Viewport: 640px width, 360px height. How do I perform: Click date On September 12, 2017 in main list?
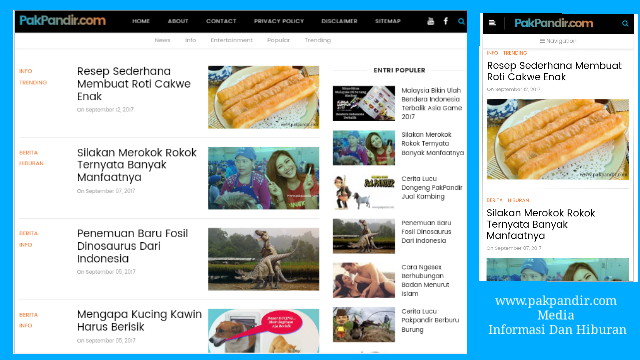(x=105, y=109)
